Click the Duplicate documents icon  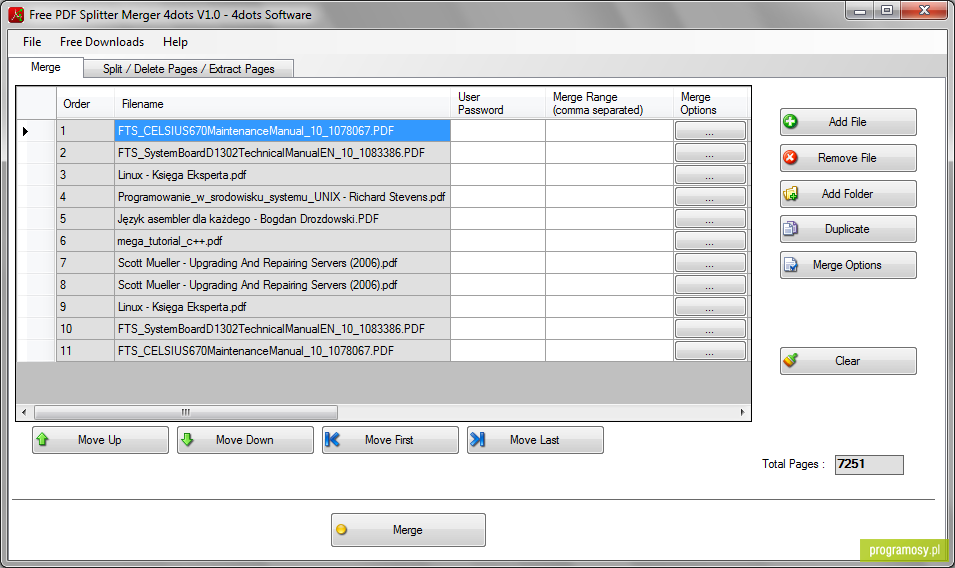pyautogui.click(x=791, y=229)
